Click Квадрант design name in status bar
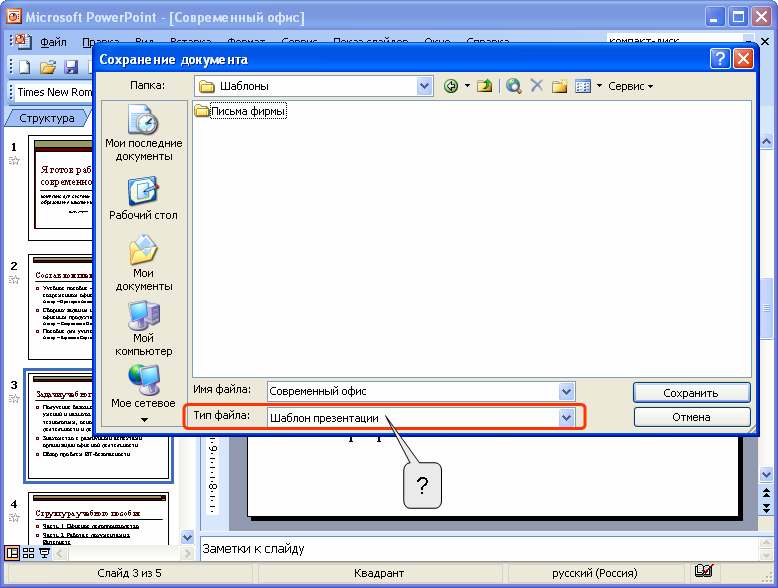Viewport: 778px width, 588px height. (x=379, y=573)
